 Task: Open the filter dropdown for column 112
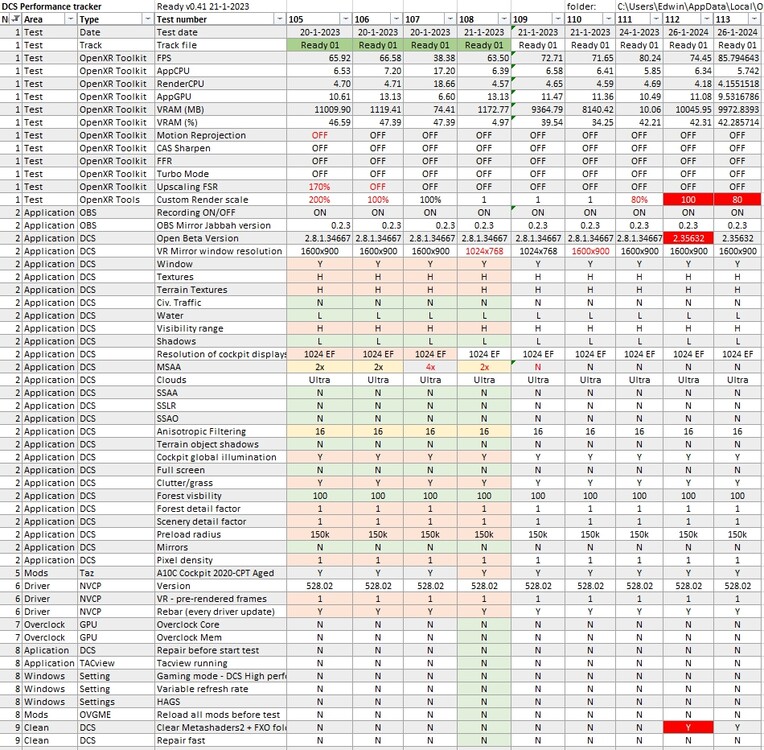click(x=707, y=19)
